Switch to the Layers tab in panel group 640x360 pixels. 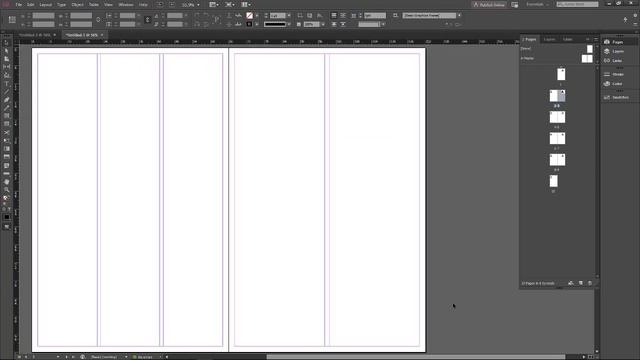[x=549, y=39]
